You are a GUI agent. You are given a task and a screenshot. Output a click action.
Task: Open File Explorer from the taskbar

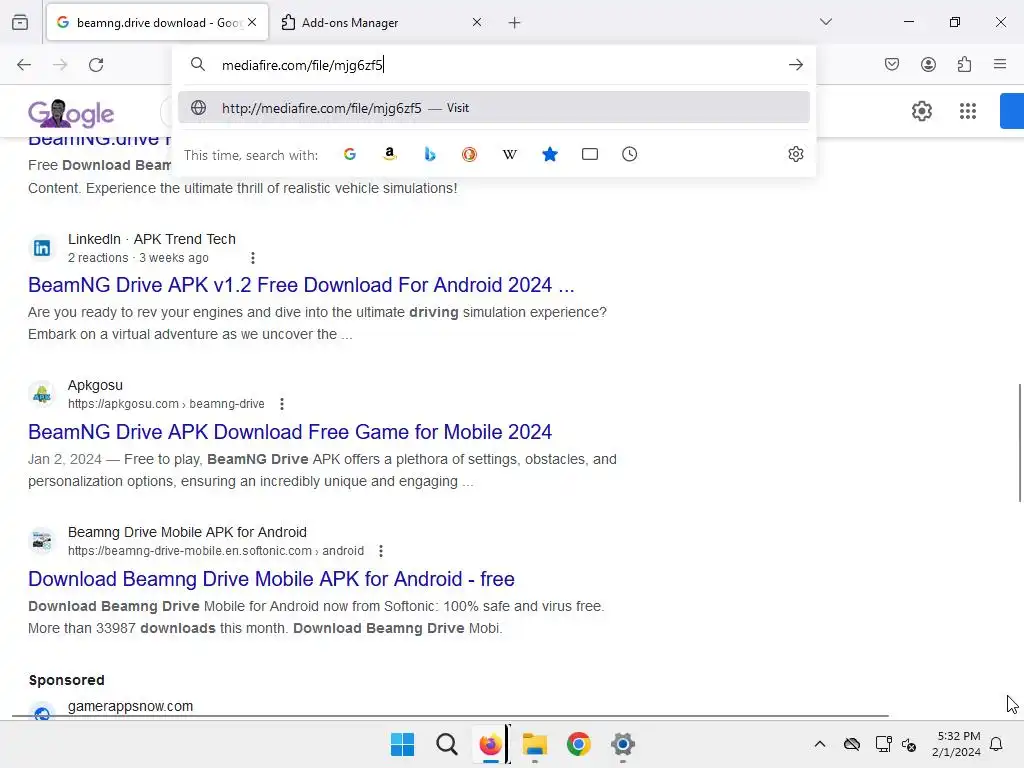point(535,744)
